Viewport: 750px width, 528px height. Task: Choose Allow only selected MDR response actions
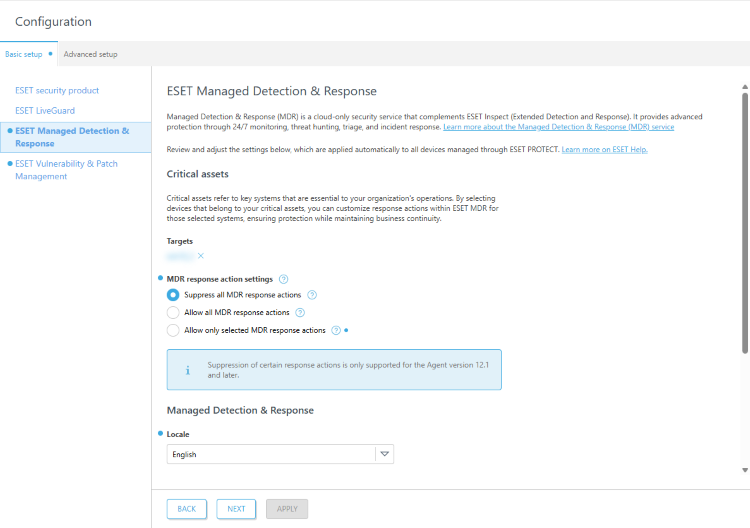(x=173, y=330)
